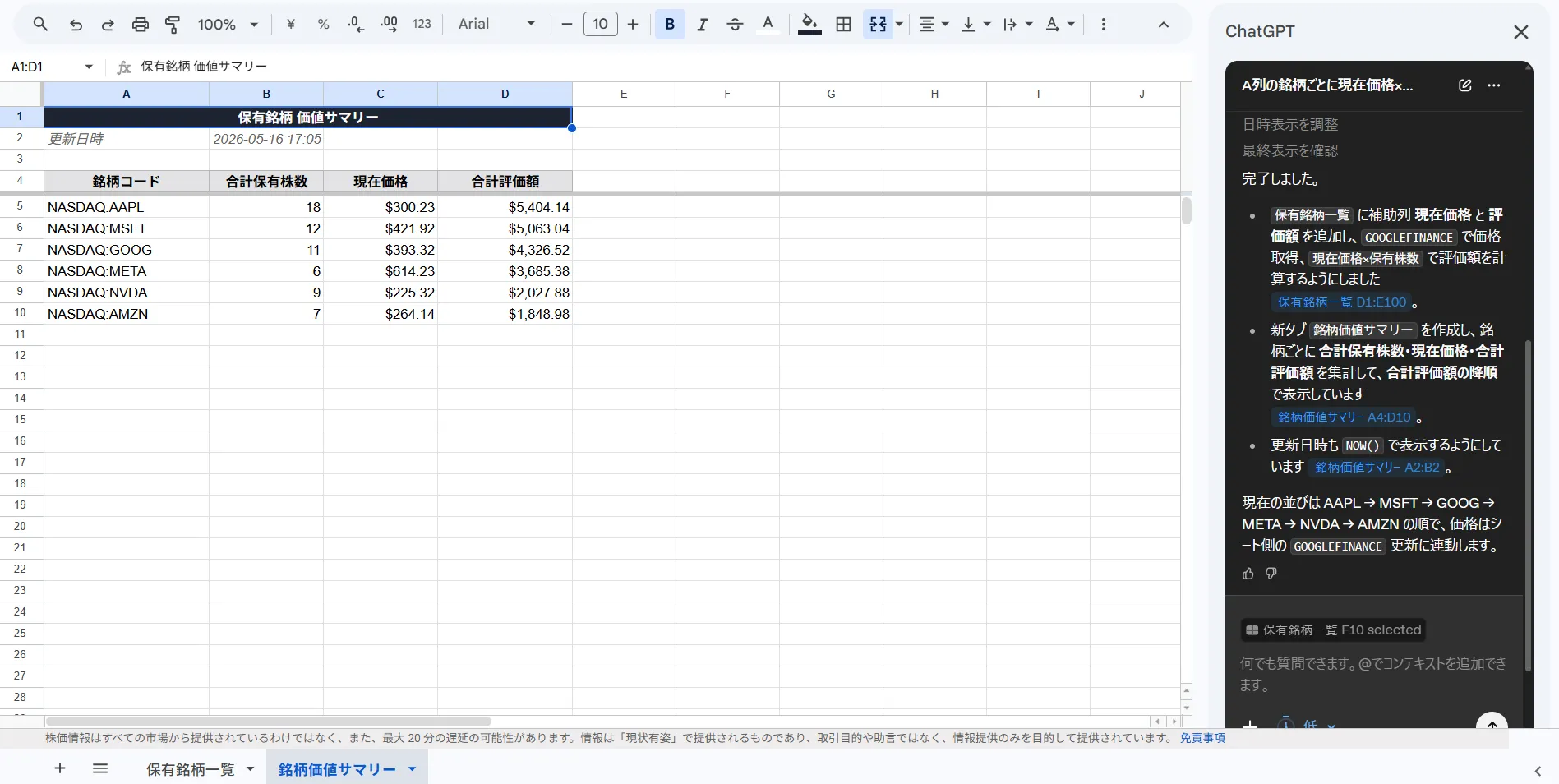Add a new sheet with the plus icon
The image size is (1559, 784).
coord(60,768)
